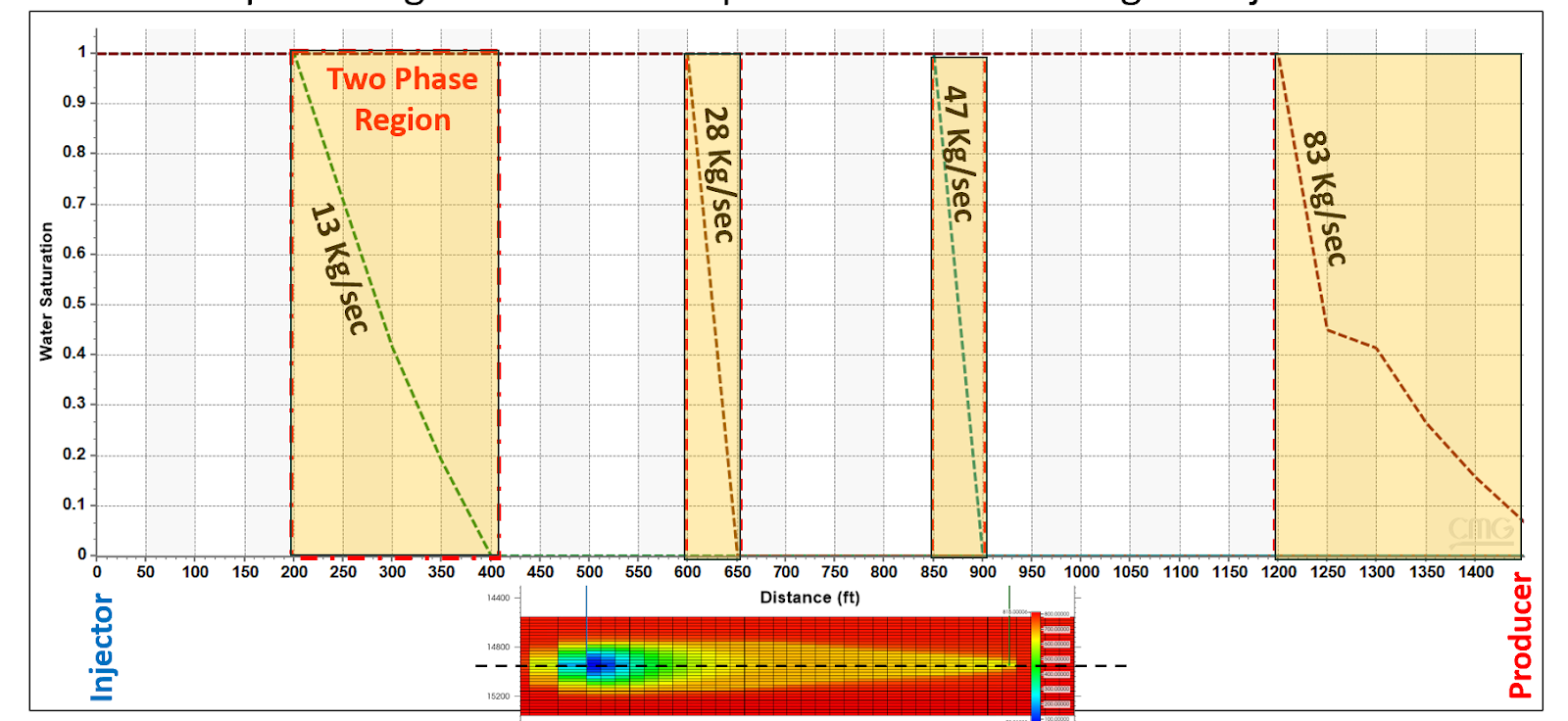Viewport: 1568px width, 721px height.
Task: Click the 14800 tick on heatmap axis
Action: pos(498,647)
